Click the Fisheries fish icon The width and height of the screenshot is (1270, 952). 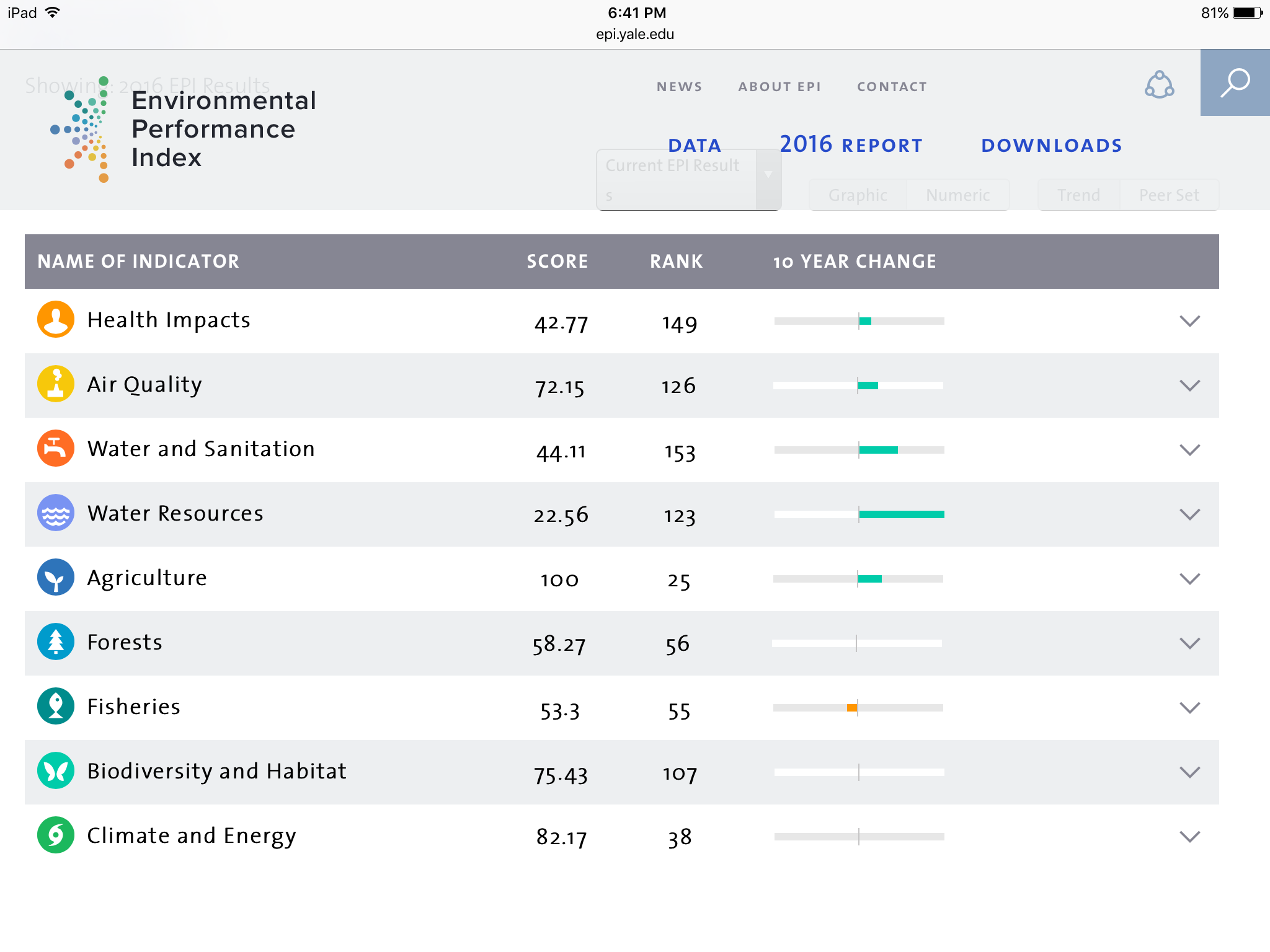coord(56,707)
